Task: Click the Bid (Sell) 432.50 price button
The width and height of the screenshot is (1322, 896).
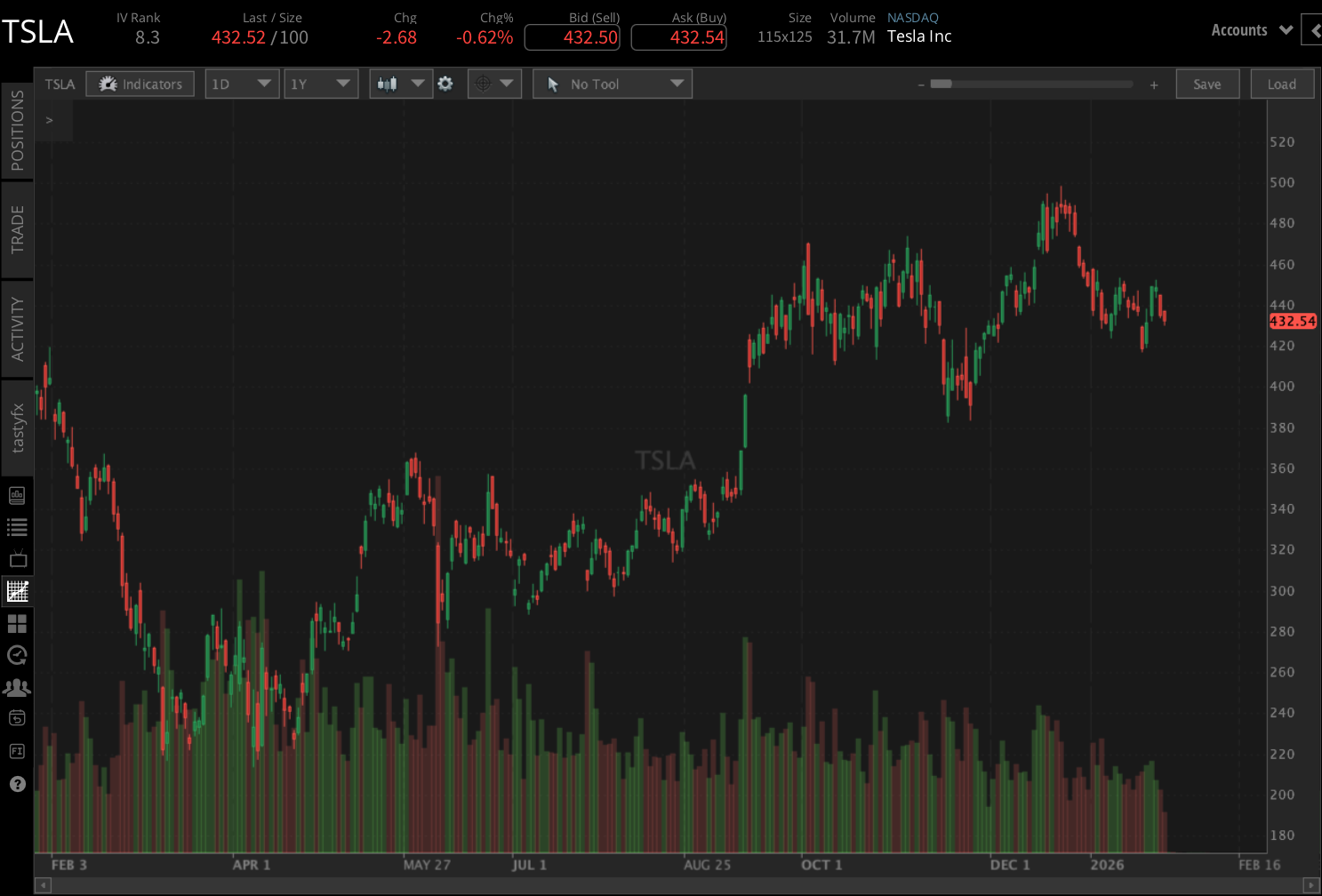Action: [573, 37]
